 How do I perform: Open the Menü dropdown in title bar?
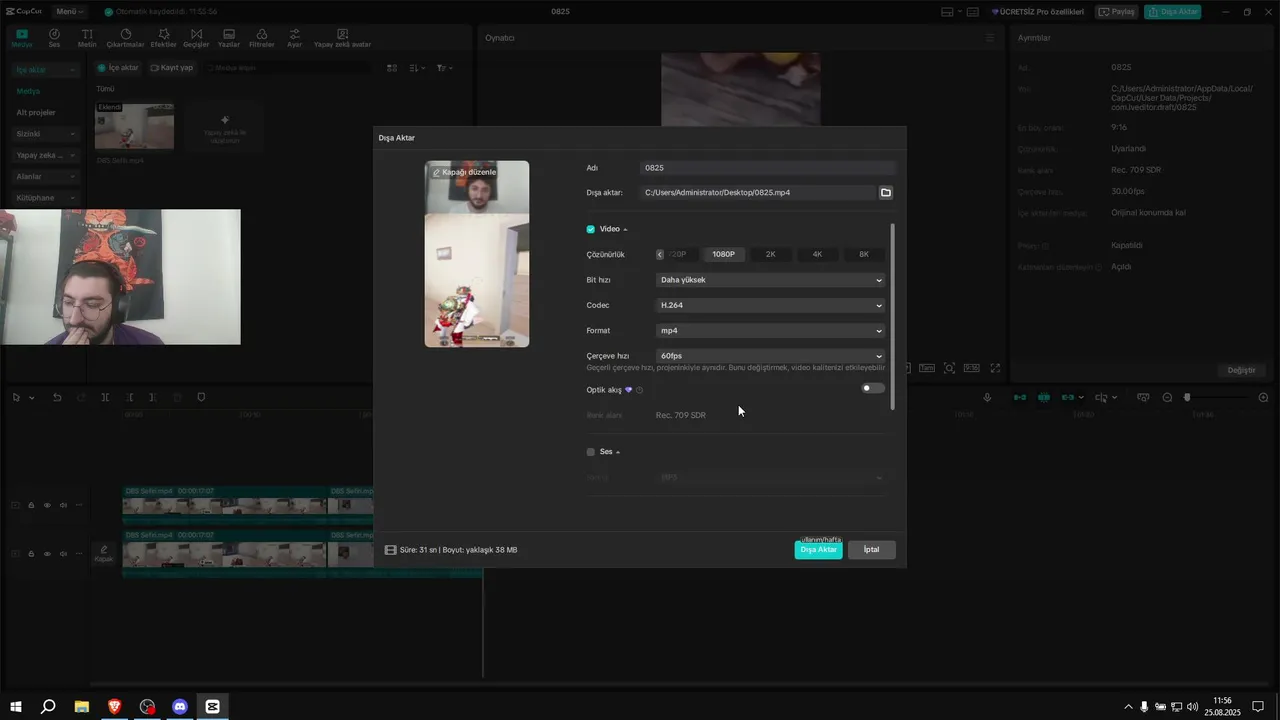(x=69, y=12)
